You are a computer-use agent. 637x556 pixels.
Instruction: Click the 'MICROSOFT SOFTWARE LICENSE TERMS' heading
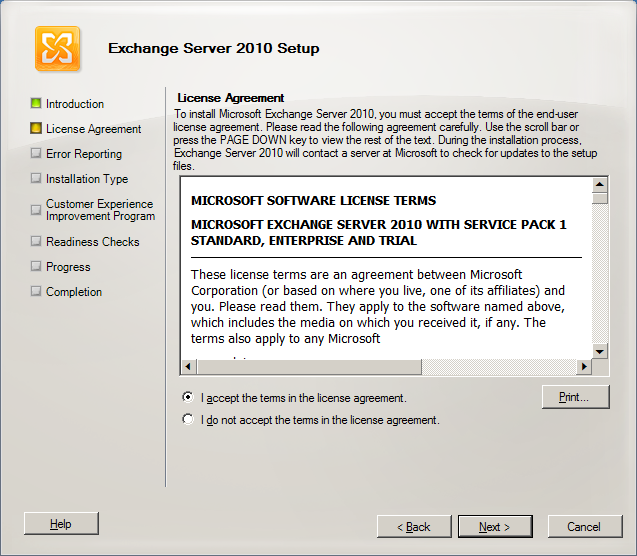pos(313,201)
